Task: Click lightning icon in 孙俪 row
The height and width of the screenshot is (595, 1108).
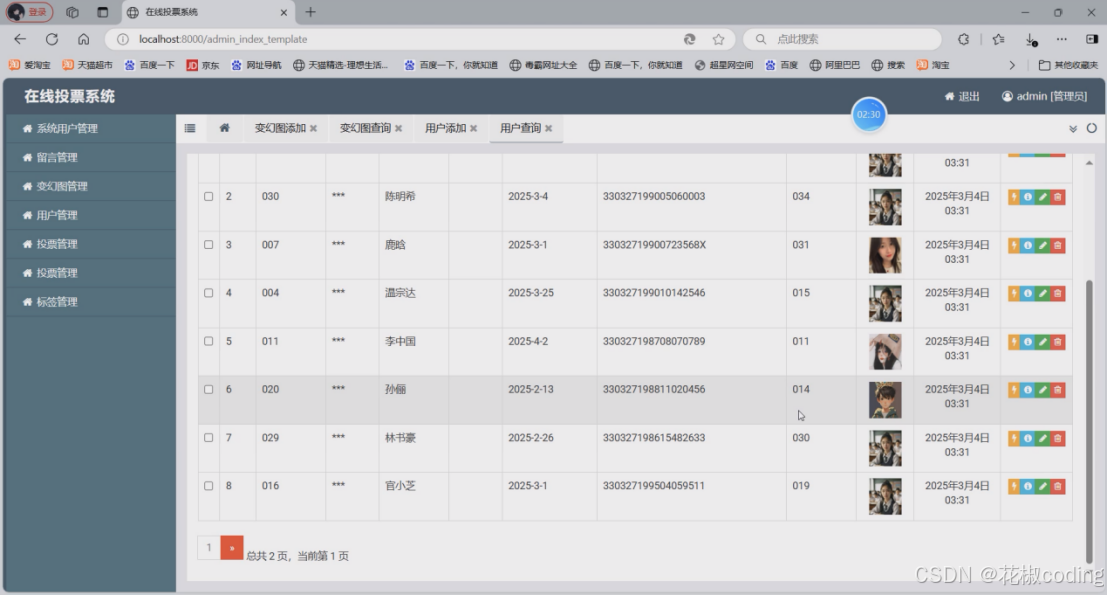Action: pos(1014,390)
